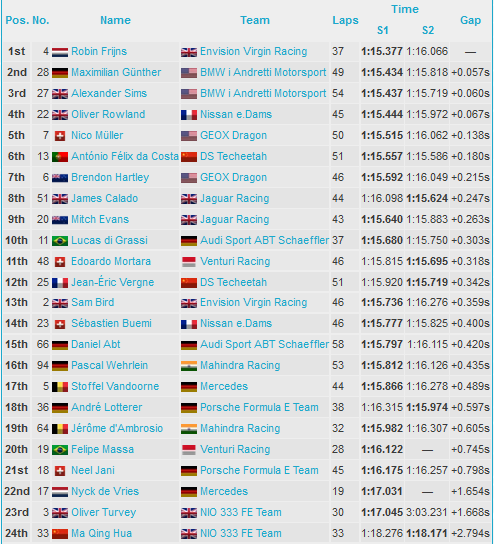Click the New Zealand flag beside Brendon Hartley
Image resolution: width=494 pixels, height=544 pixels.
[60, 178]
